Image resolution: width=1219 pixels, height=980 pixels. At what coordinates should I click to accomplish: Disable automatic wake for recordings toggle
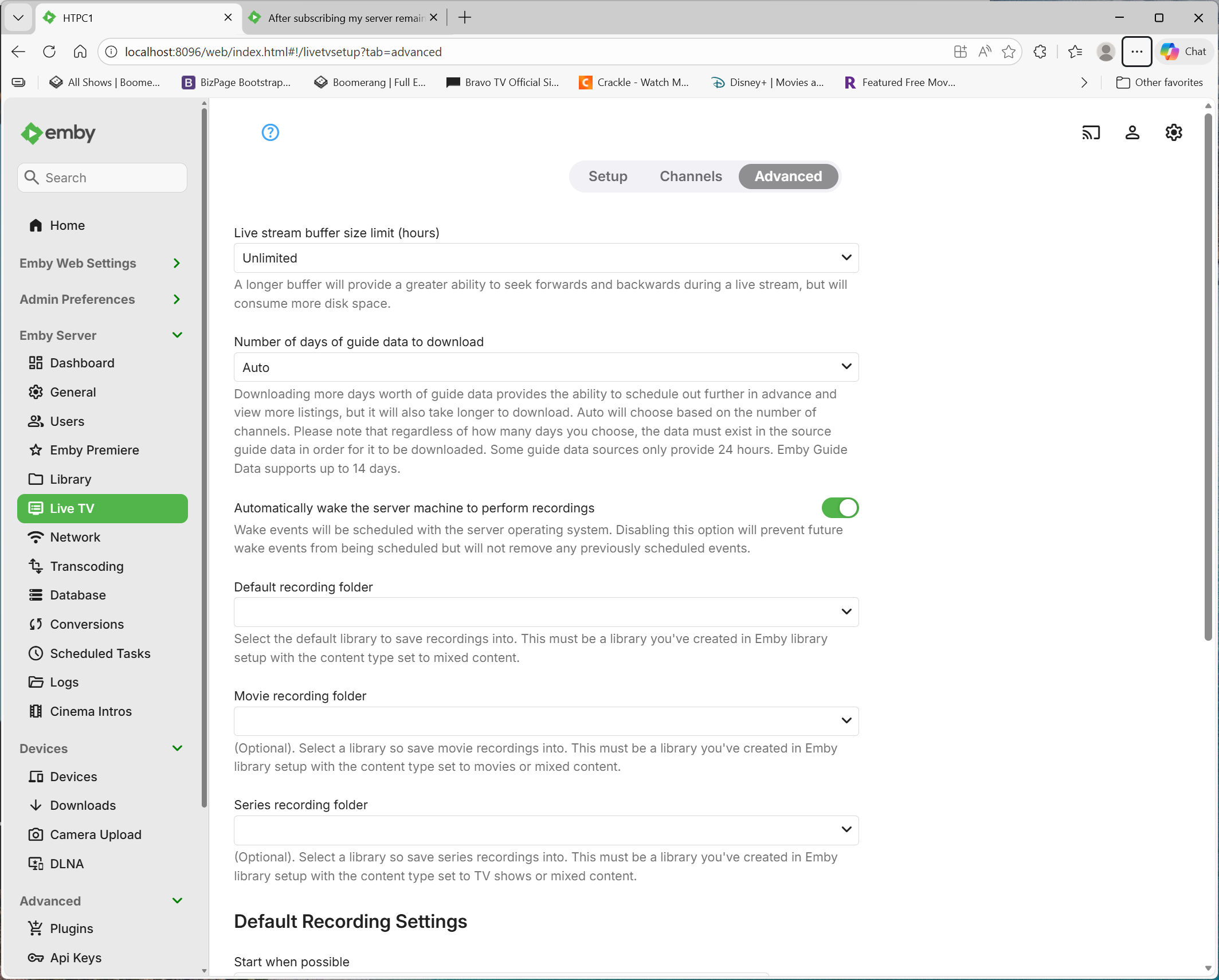840,508
